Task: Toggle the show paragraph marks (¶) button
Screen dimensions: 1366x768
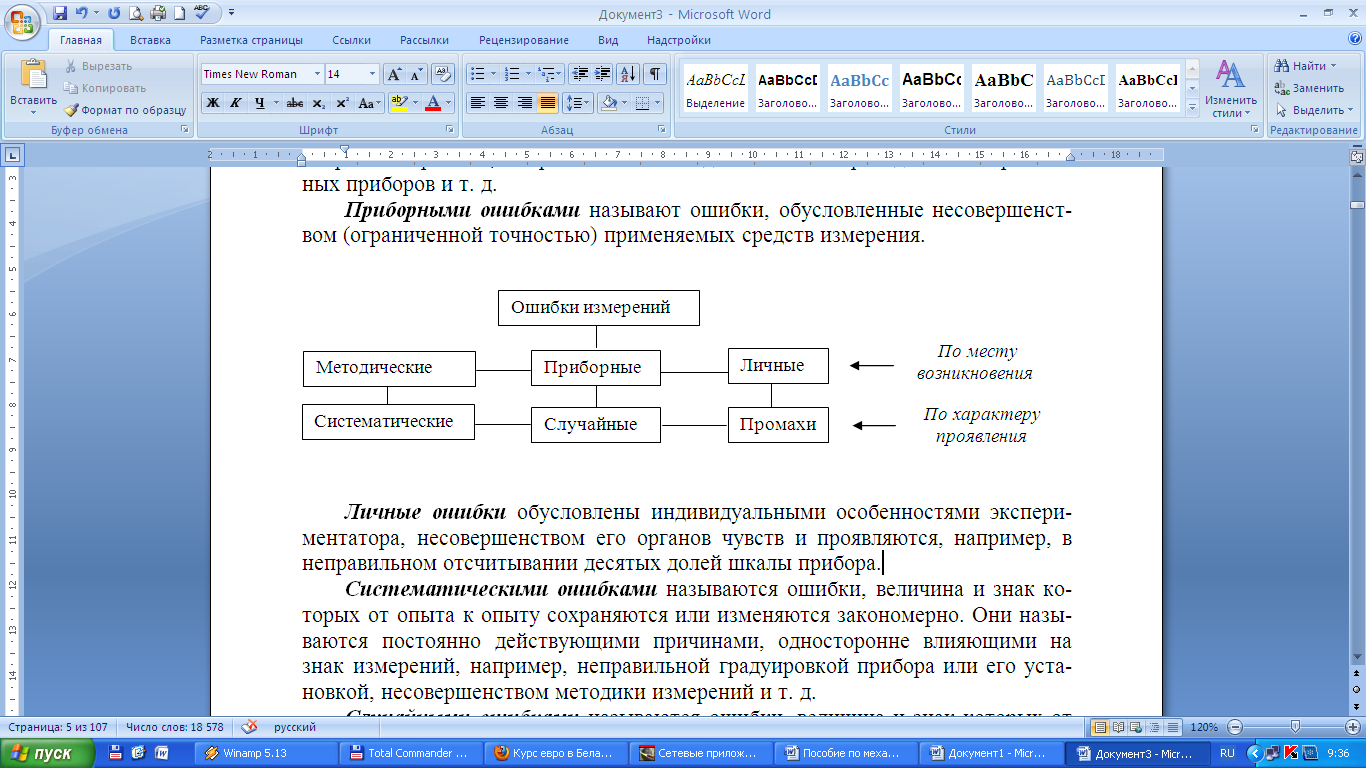Action: pyautogui.click(x=654, y=74)
